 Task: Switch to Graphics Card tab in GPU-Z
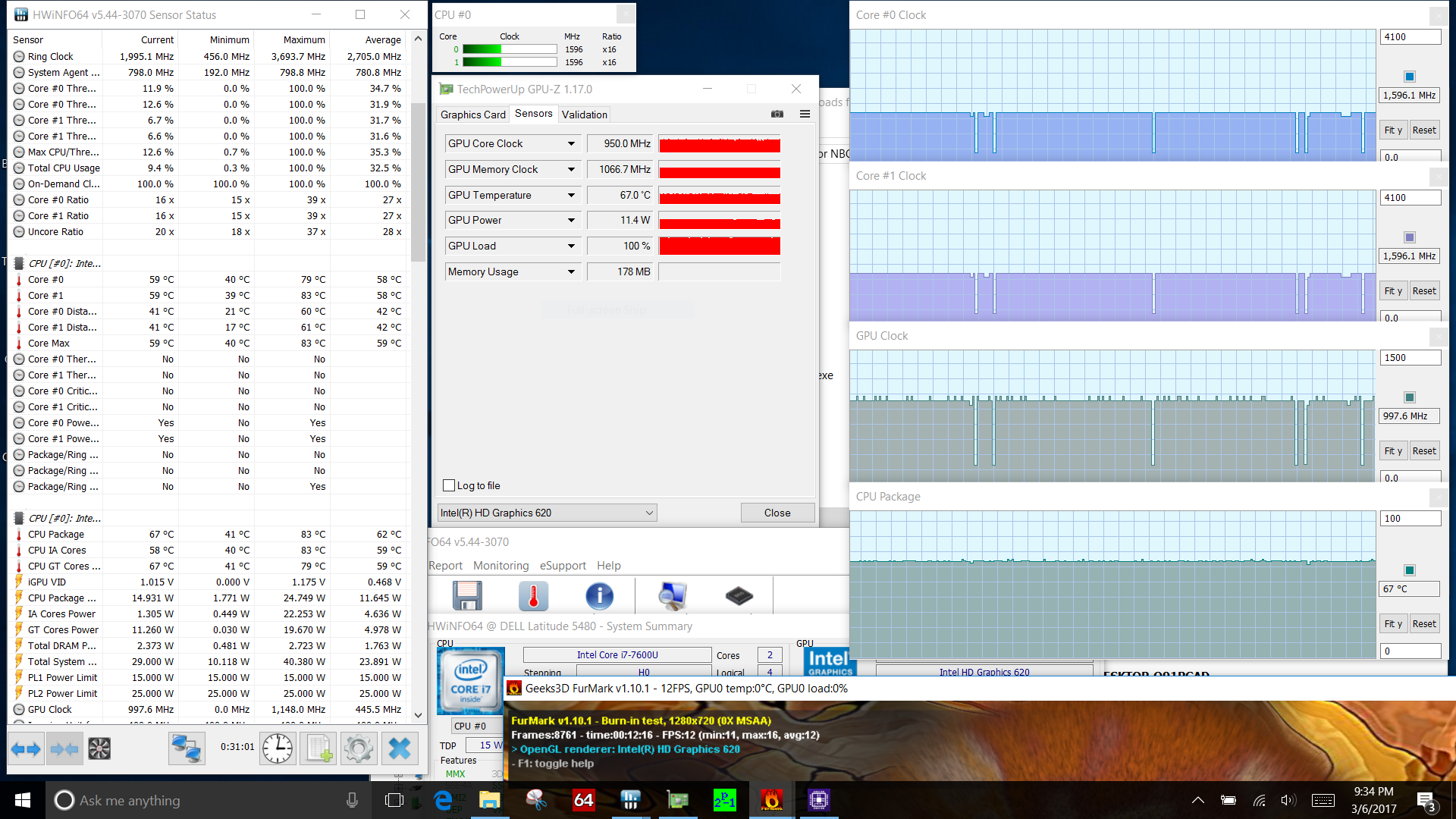pyautogui.click(x=472, y=115)
